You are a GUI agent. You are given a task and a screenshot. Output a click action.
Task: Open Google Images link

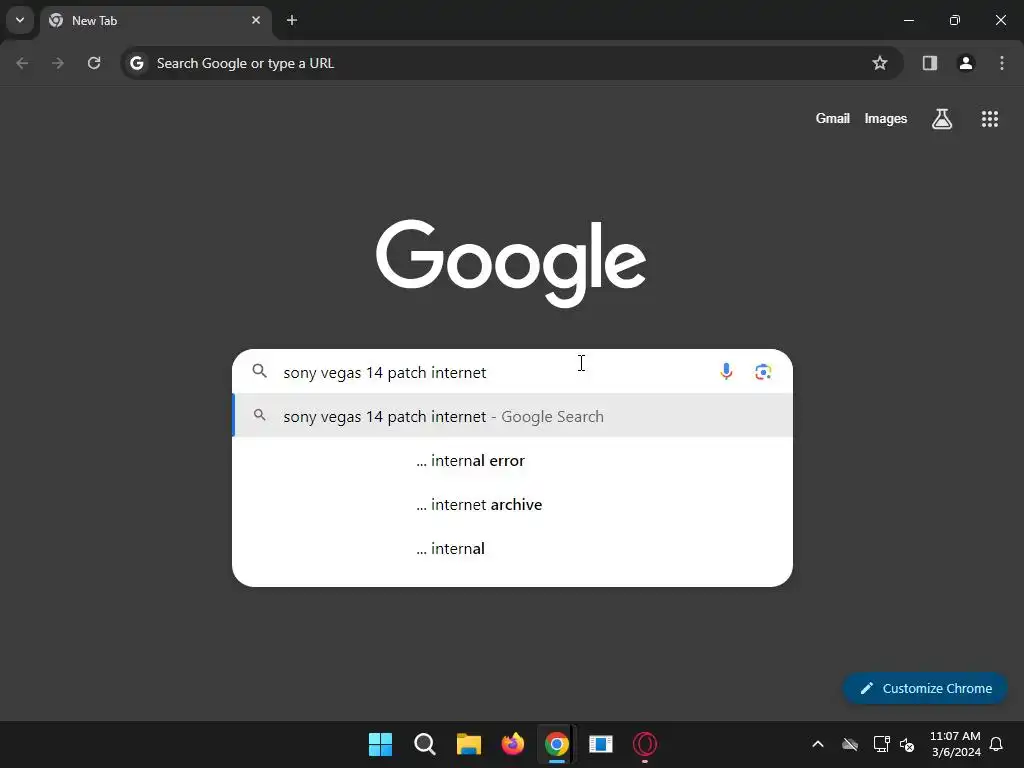pos(886,118)
